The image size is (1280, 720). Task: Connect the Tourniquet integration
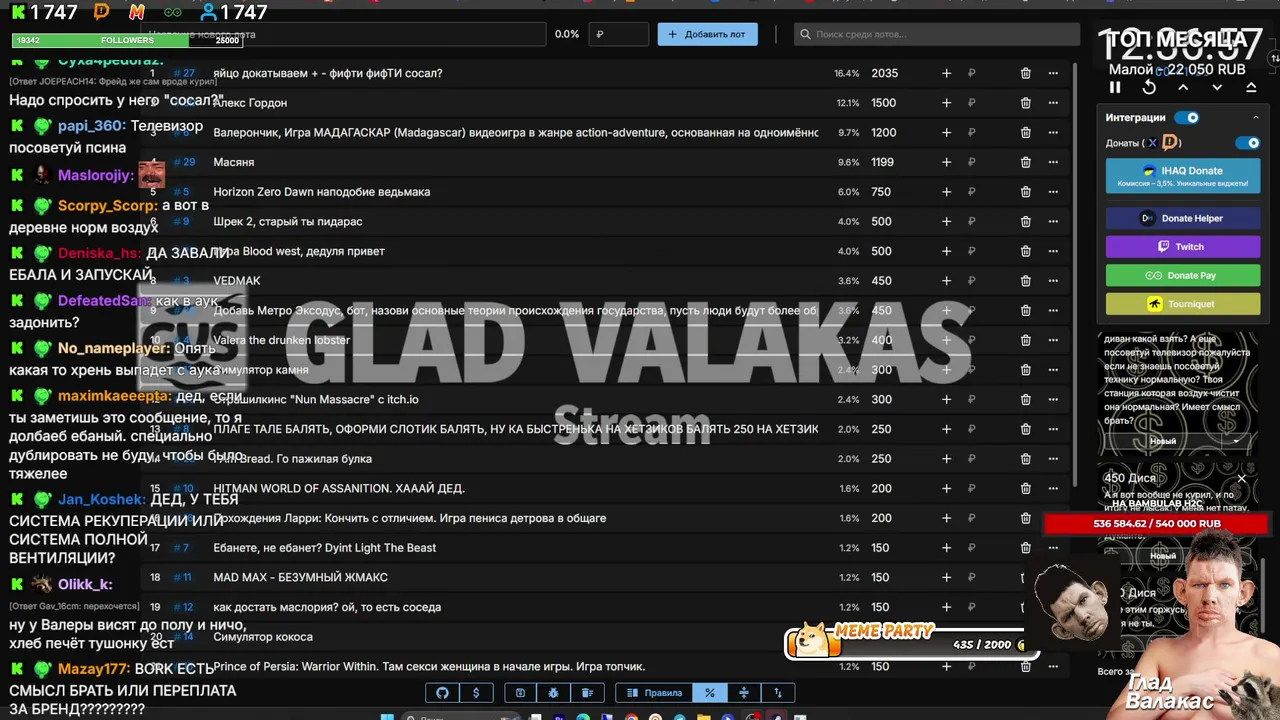click(x=1183, y=304)
